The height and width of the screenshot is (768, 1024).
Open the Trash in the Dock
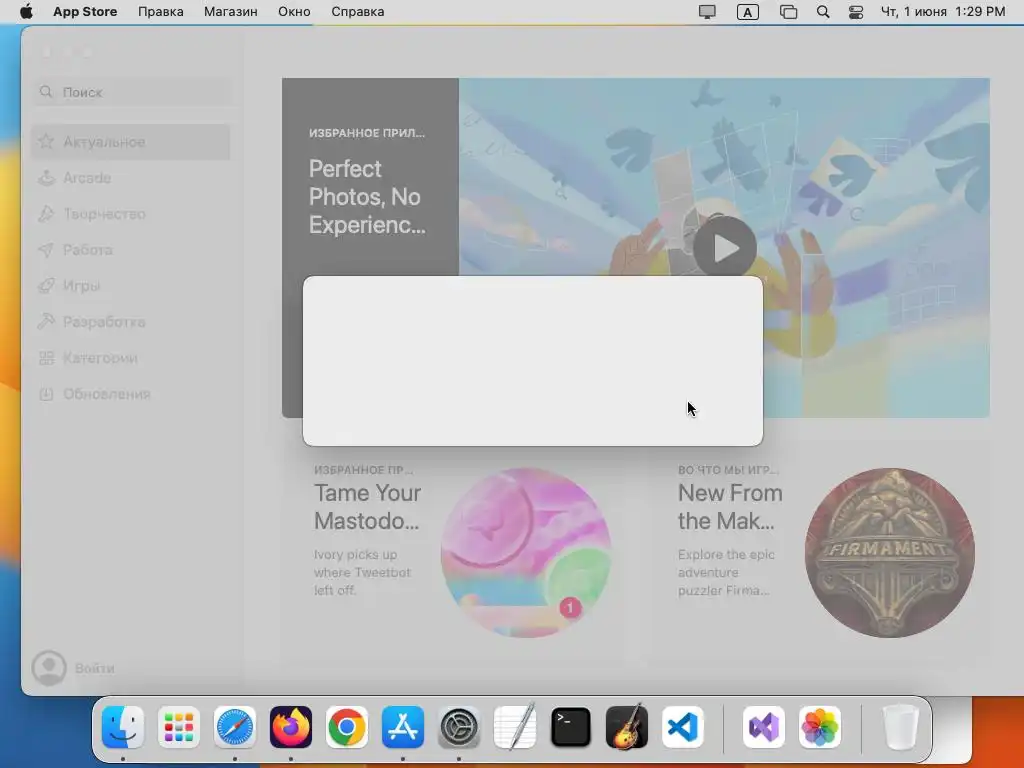coord(901,727)
